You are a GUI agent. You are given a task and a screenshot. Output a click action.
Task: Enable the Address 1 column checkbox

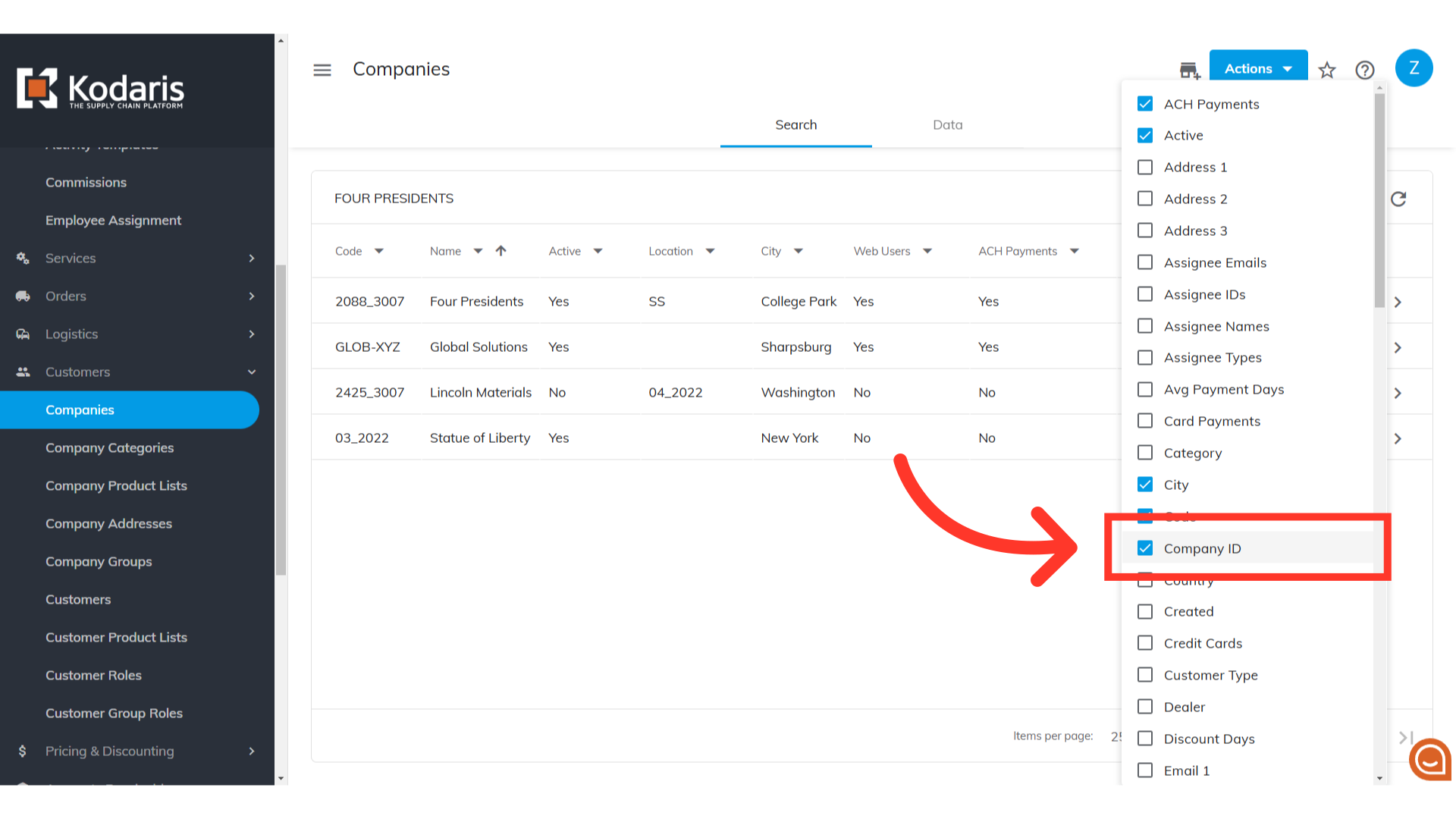tap(1145, 167)
